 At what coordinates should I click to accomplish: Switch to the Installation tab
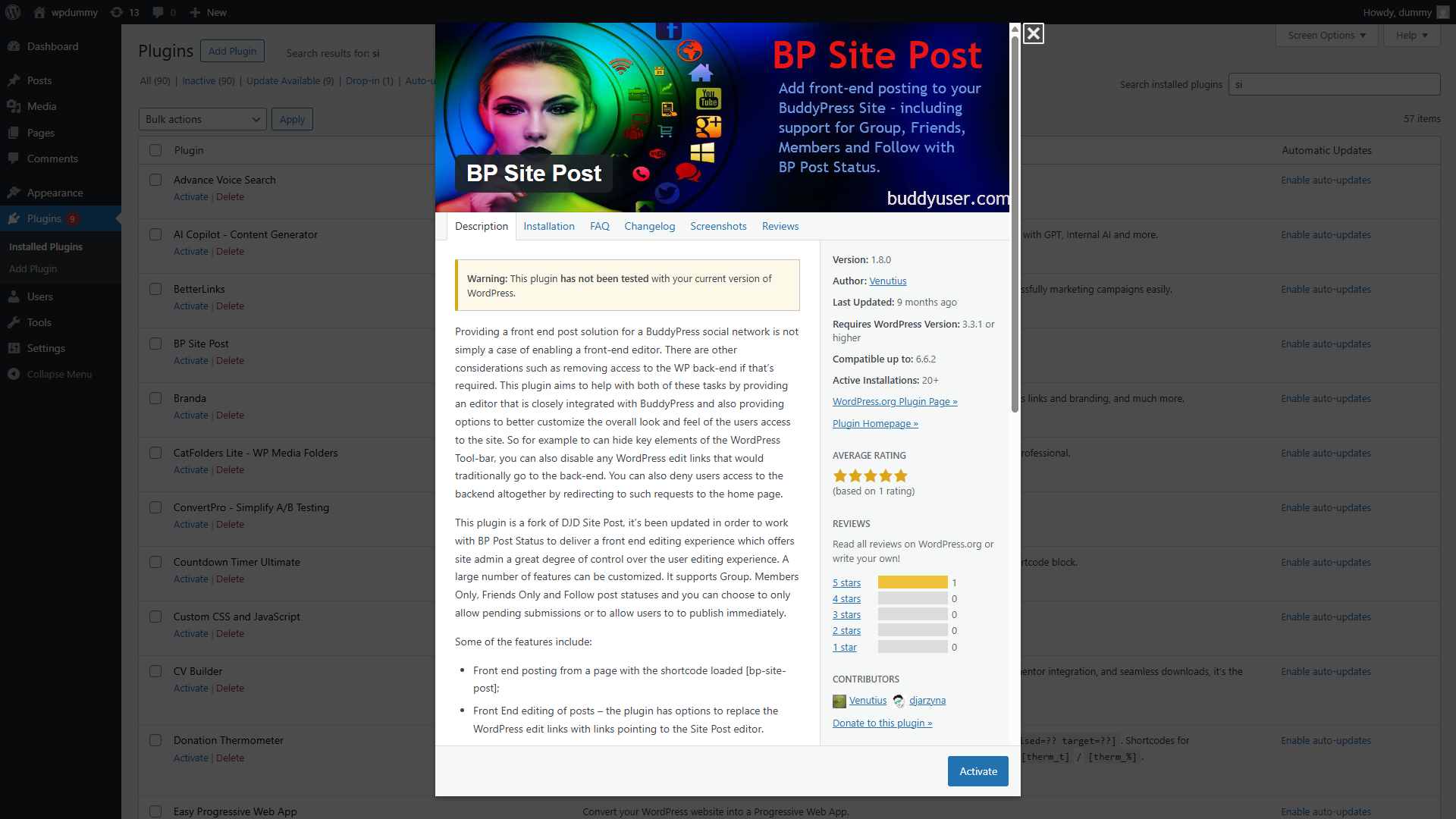point(549,226)
